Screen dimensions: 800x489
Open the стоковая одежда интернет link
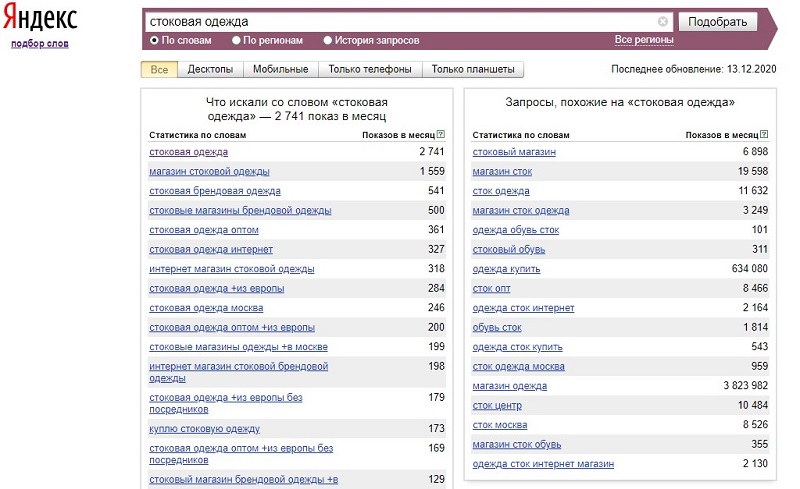211,250
